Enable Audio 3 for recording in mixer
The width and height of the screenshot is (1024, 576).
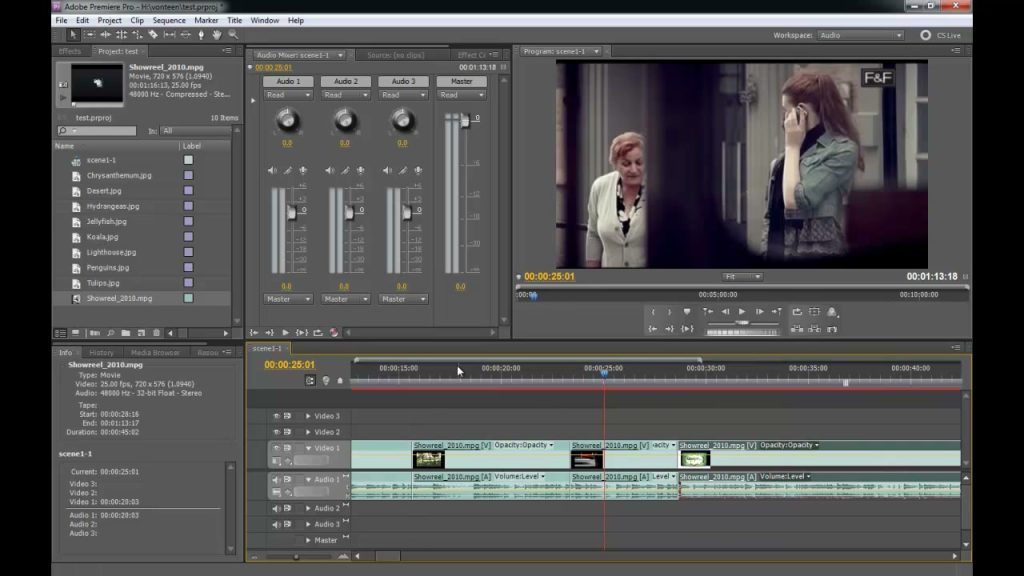click(x=418, y=170)
